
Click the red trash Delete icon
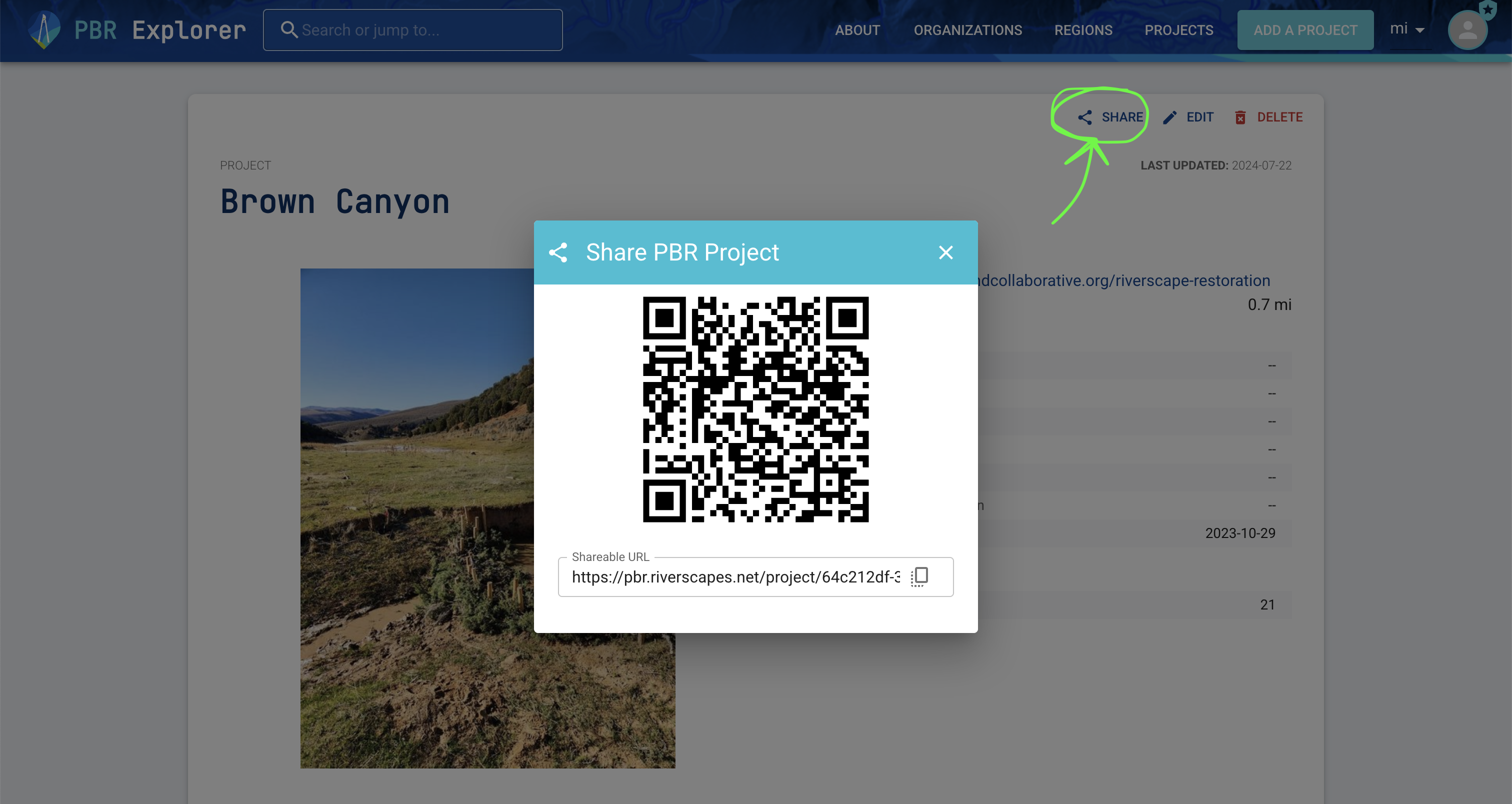(1240, 117)
